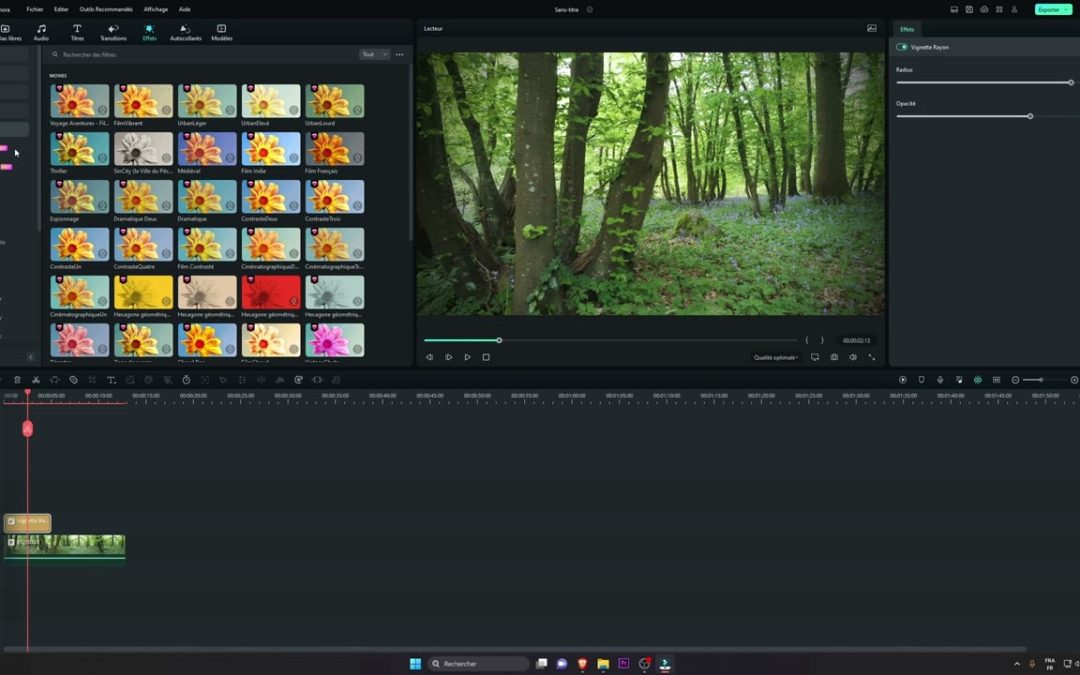Image resolution: width=1080 pixels, height=675 pixels.
Task: Open the Exporter dropdown arrow
Action: [x=1066, y=10]
